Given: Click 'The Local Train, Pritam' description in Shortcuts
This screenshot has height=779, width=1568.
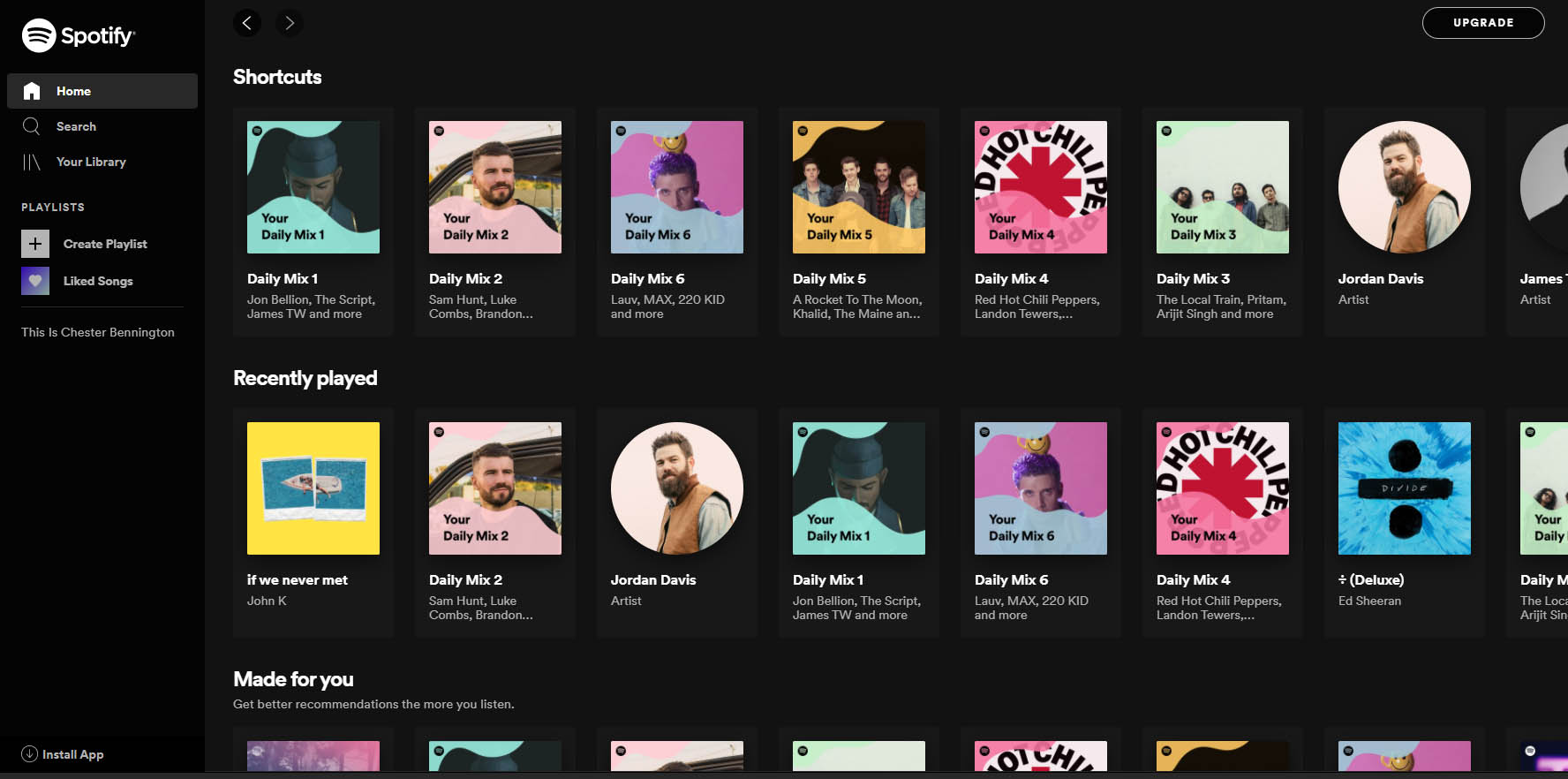Looking at the screenshot, I should (x=1221, y=306).
